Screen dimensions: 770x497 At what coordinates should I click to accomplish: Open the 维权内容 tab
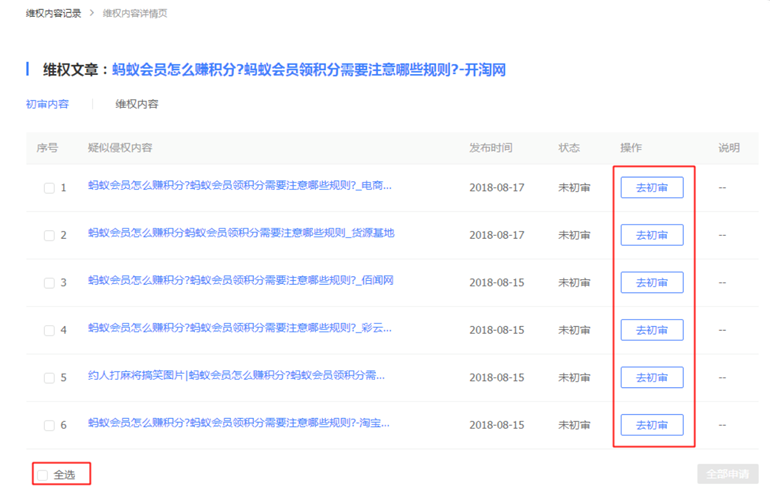tap(137, 104)
